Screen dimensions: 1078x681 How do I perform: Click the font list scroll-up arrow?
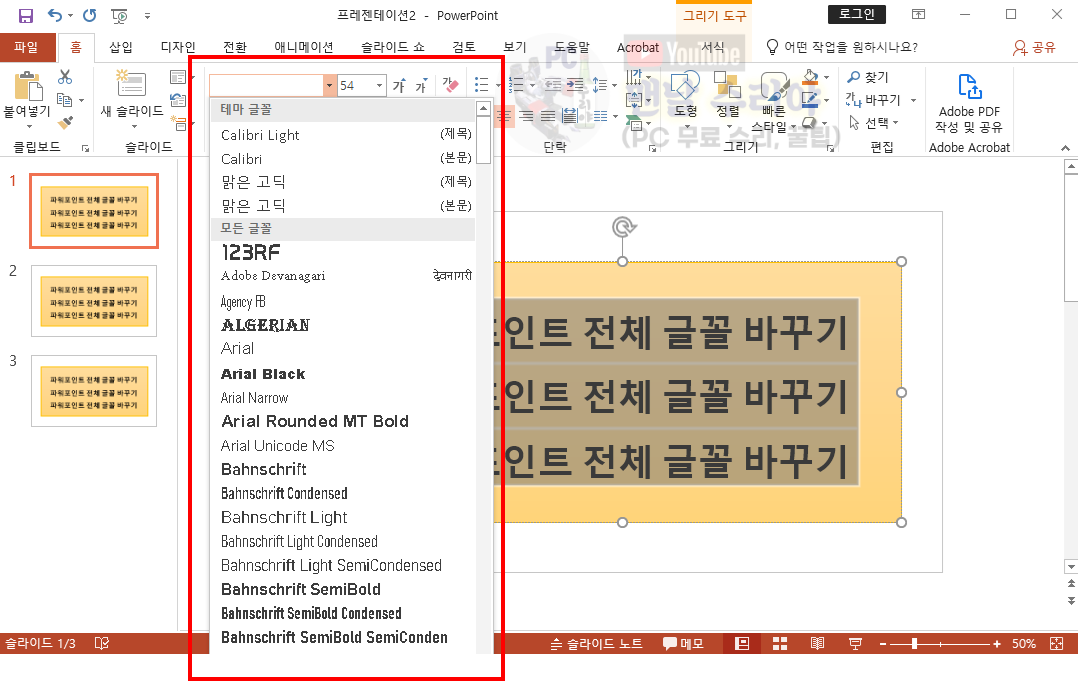pyautogui.click(x=483, y=109)
